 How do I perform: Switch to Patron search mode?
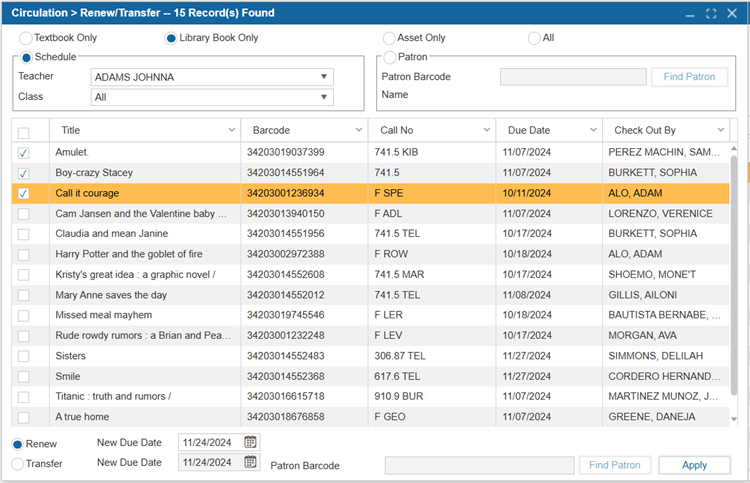(389, 57)
